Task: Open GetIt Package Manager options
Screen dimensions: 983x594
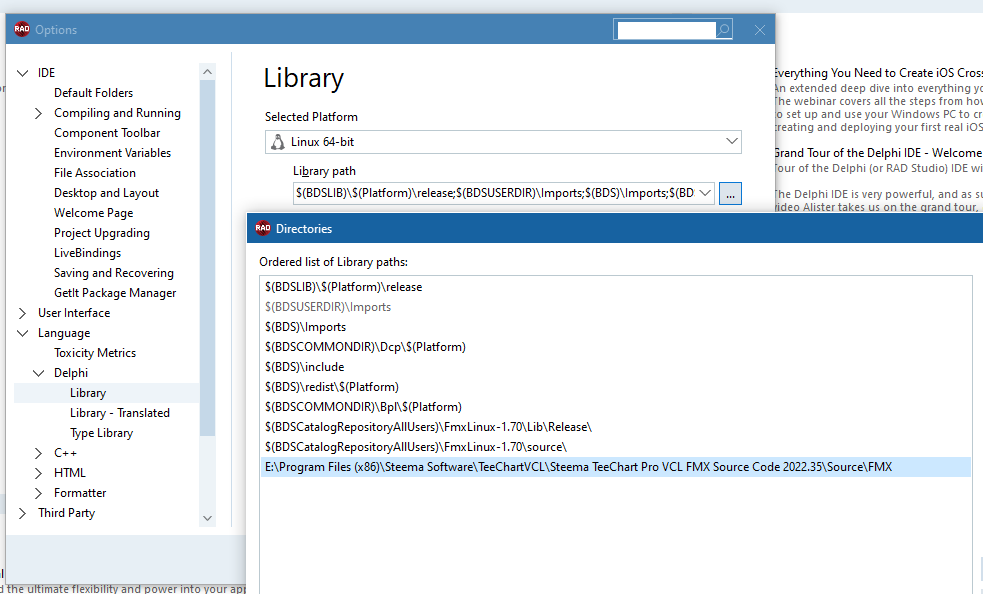Action: pyautogui.click(x=115, y=293)
